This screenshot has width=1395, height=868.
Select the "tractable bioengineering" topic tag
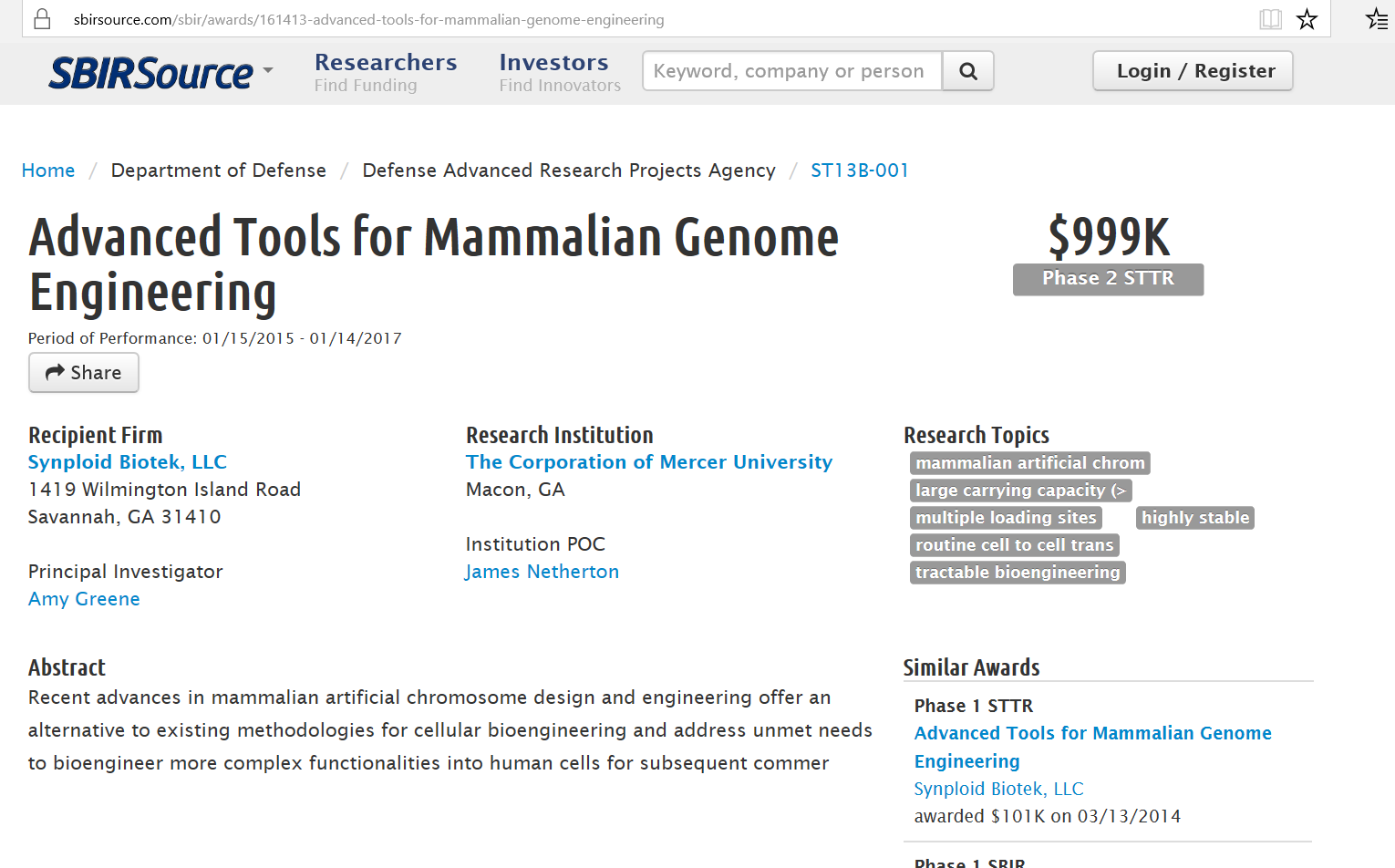pos(1018,573)
